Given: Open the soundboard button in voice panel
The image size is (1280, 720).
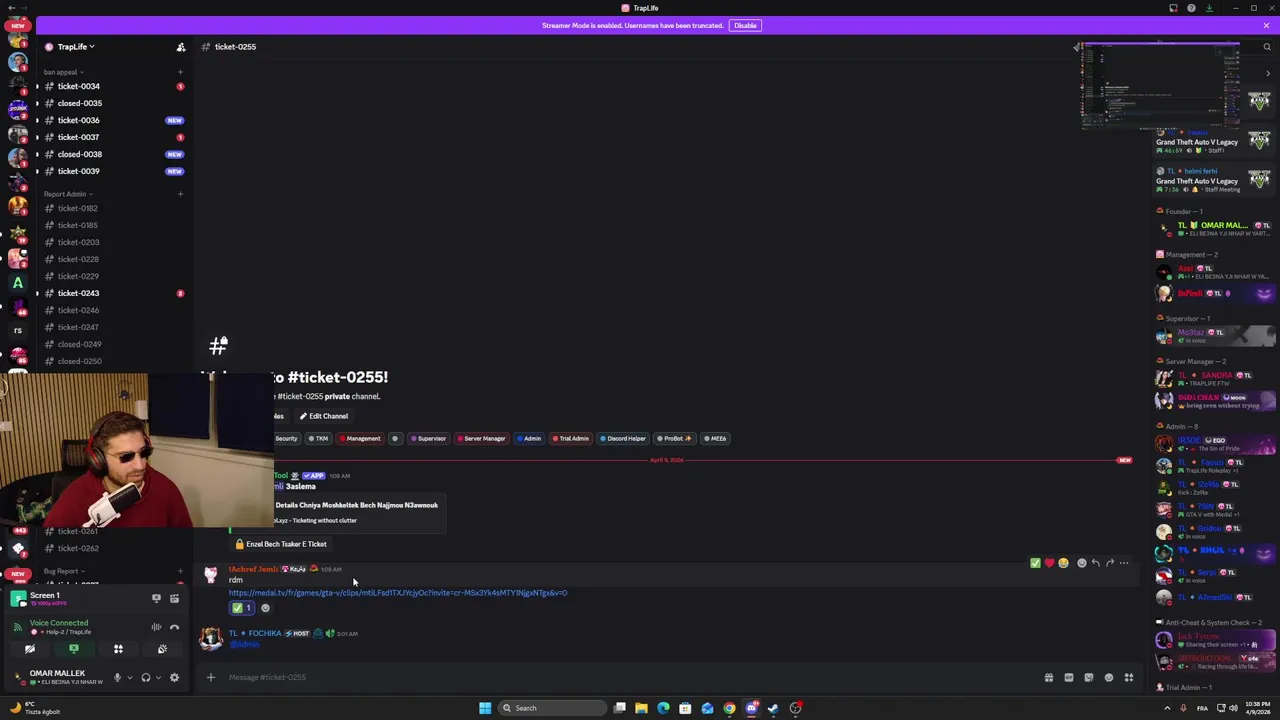Looking at the screenshot, I should (x=162, y=650).
